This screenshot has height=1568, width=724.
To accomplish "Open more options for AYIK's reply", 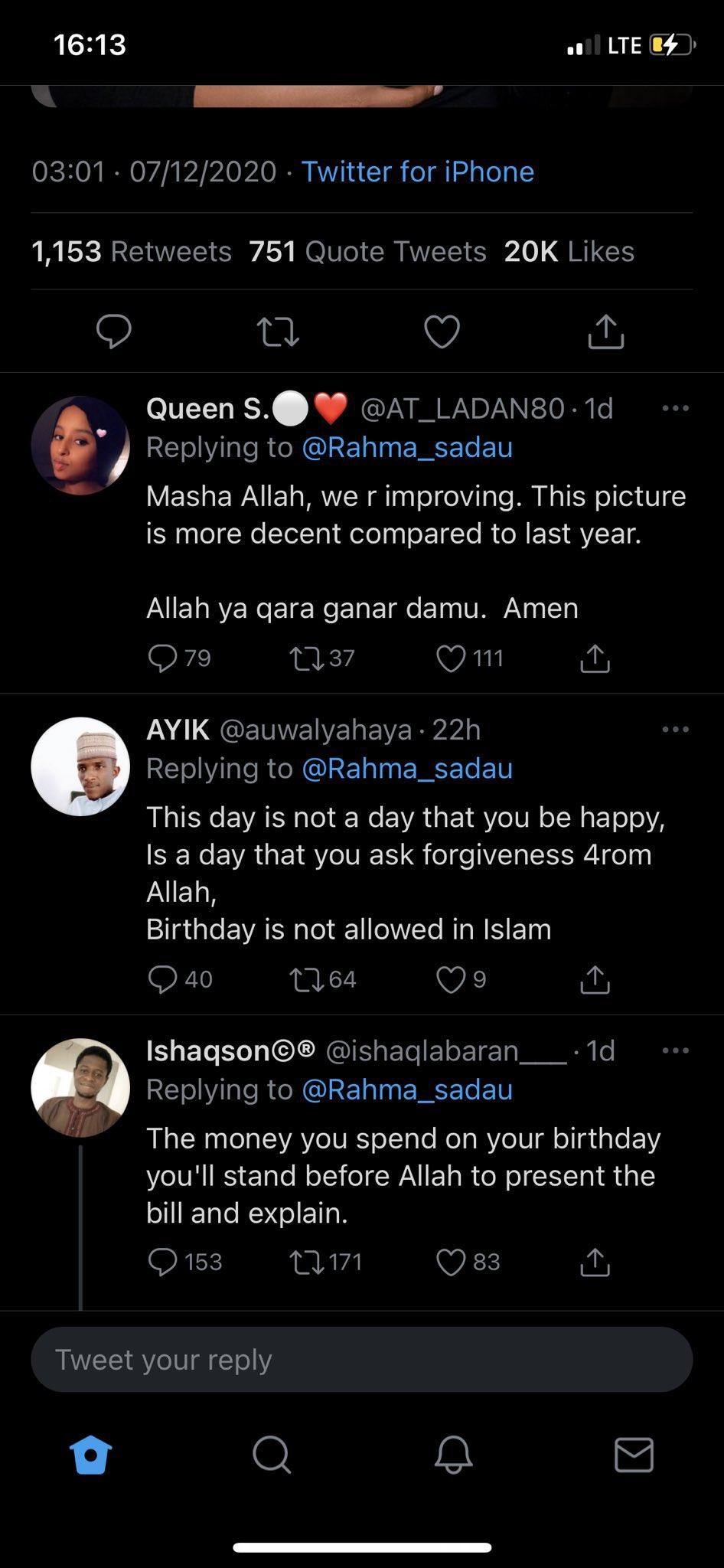I will coord(675,730).
